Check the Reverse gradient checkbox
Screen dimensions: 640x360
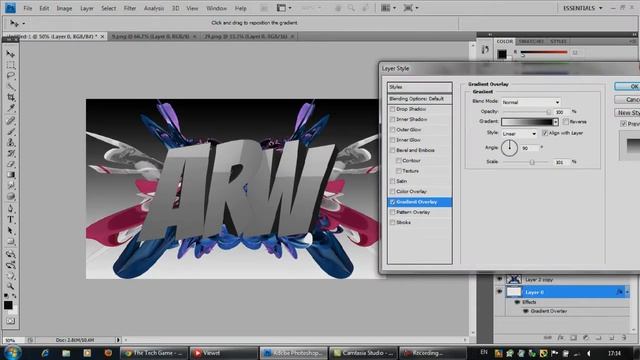[566, 122]
